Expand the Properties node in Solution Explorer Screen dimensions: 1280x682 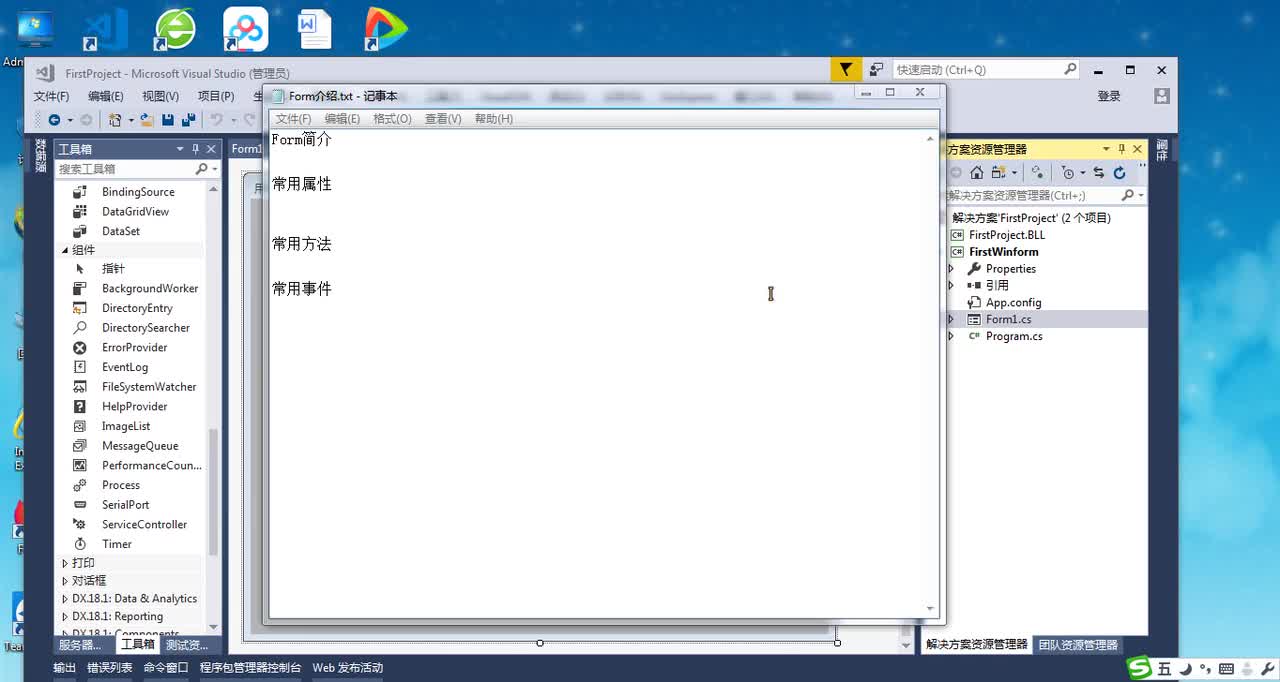[x=951, y=269]
